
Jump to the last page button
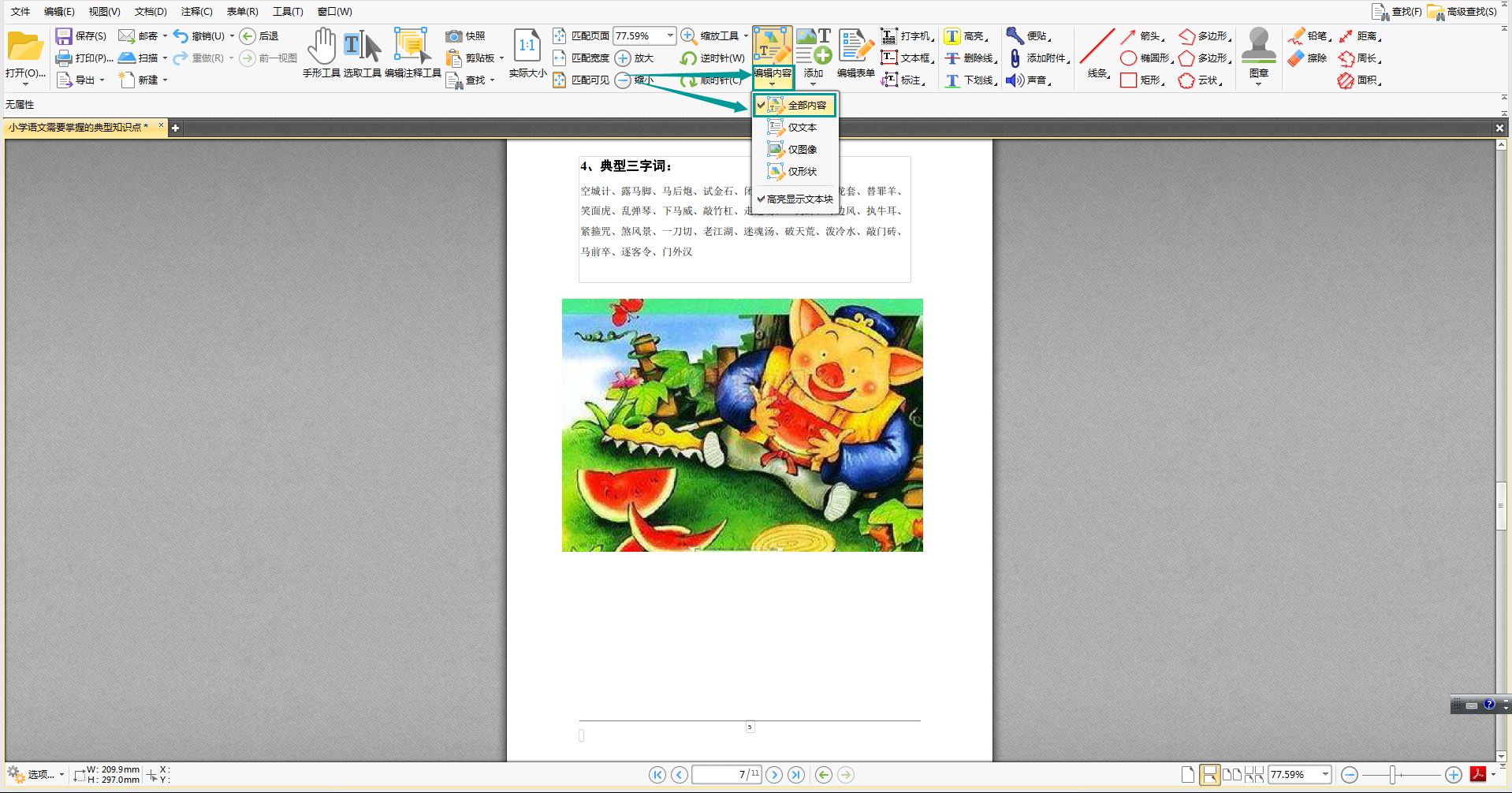click(797, 775)
